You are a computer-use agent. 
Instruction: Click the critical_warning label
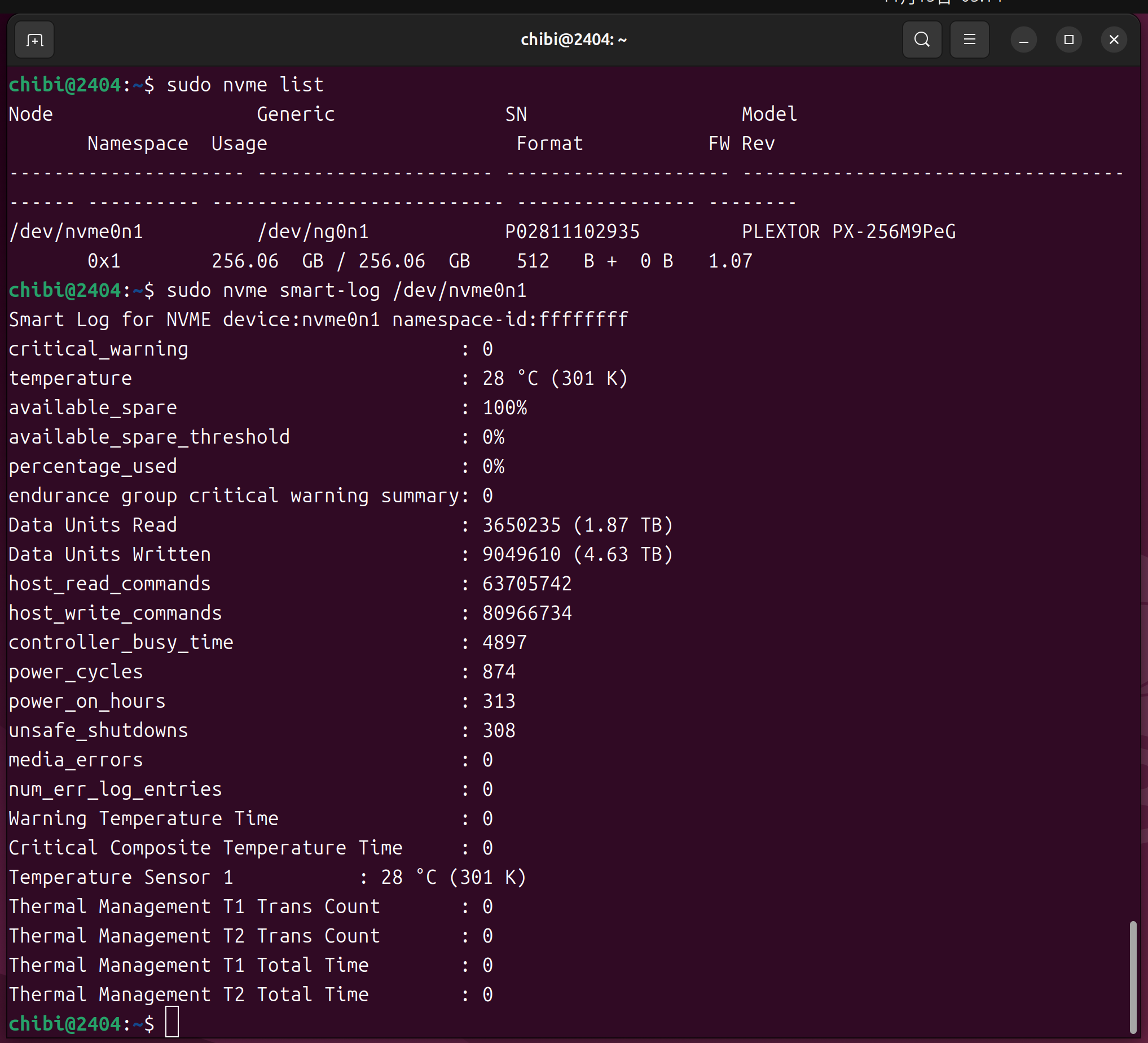99,349
